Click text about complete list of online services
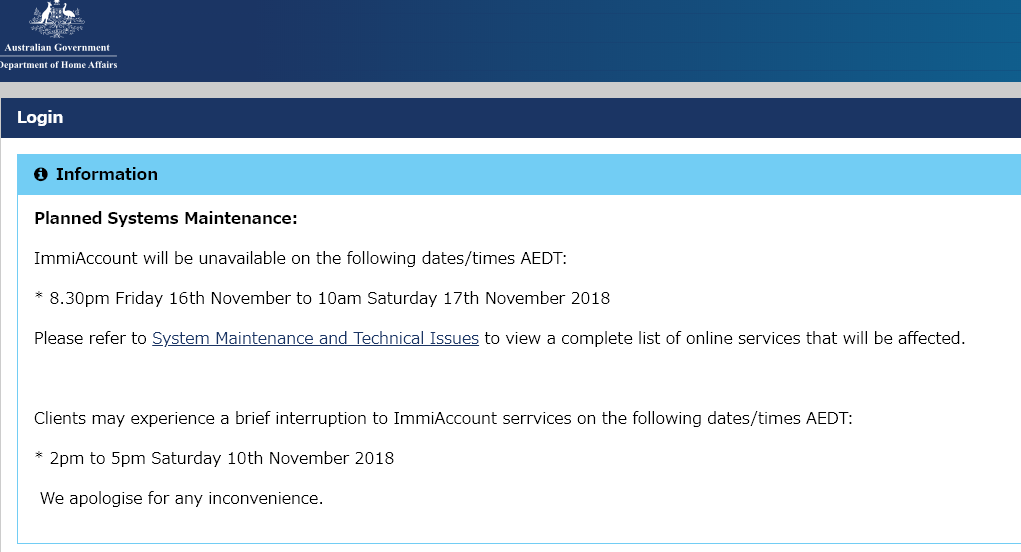The height and width of the screenshot is (552, 1021). 725,338
